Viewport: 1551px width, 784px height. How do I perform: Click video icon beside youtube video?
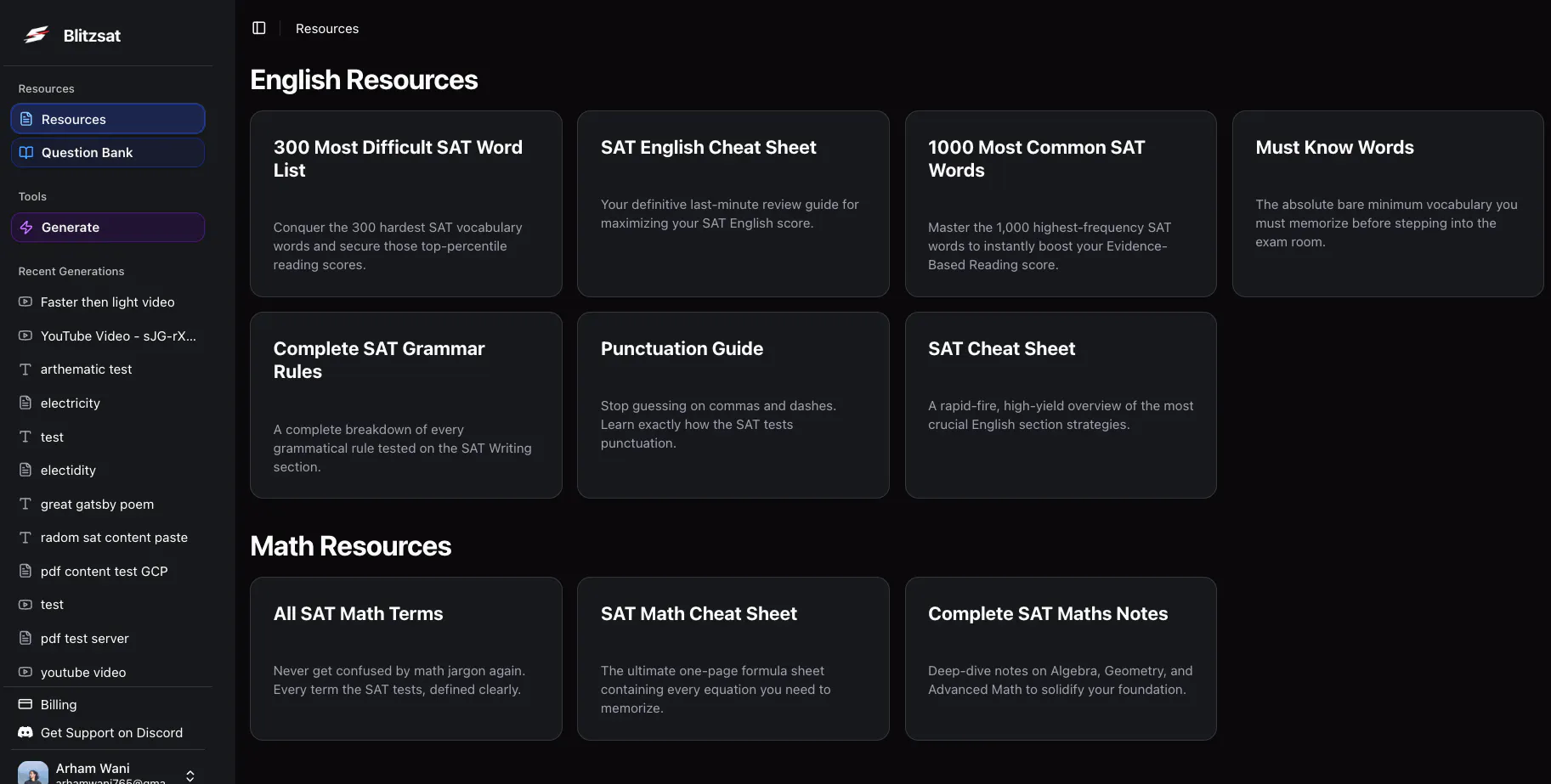click(x=25, y=672)
